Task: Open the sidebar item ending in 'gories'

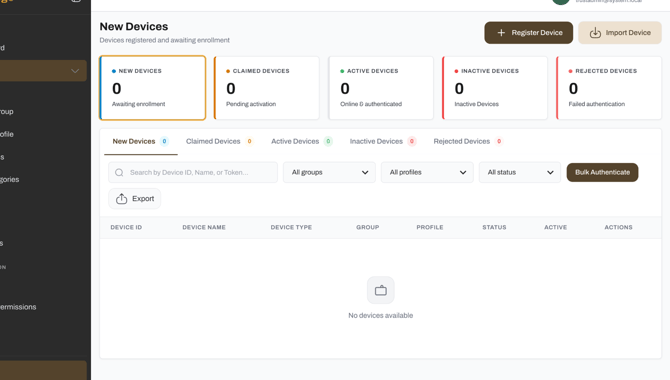Action: click(x=9, y=180)
